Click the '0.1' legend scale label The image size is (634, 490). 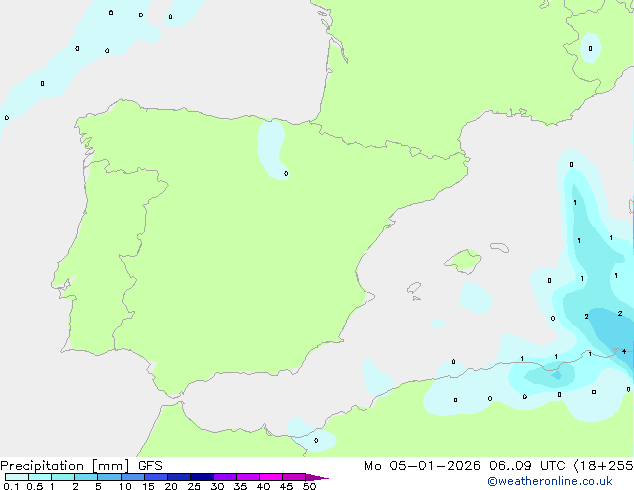point(11,486)
